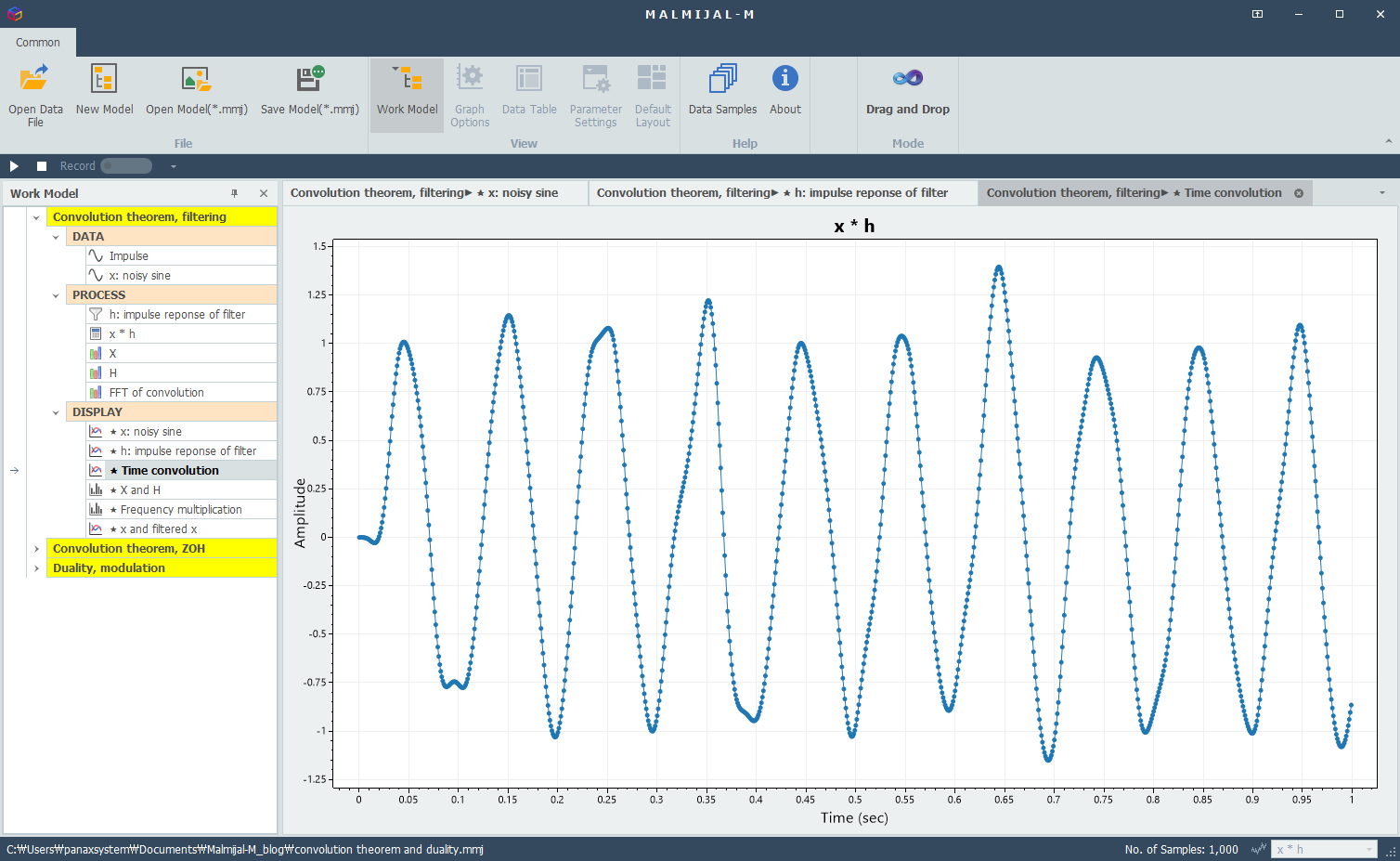Click the MALMIJAL-M app logo icon
This screenshot has width=1400, height=861.
point(14,14)
